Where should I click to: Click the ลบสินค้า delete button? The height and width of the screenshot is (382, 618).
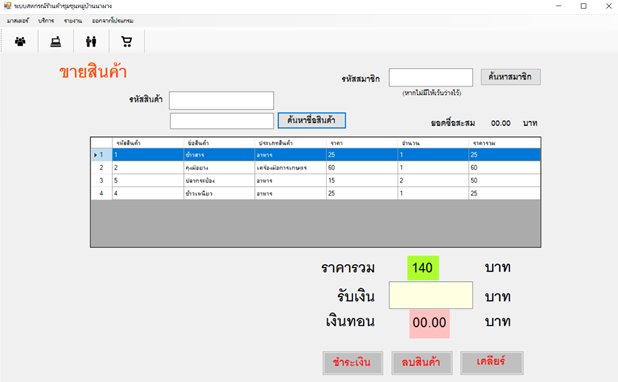pyautogui.click(x=421, y=363)
